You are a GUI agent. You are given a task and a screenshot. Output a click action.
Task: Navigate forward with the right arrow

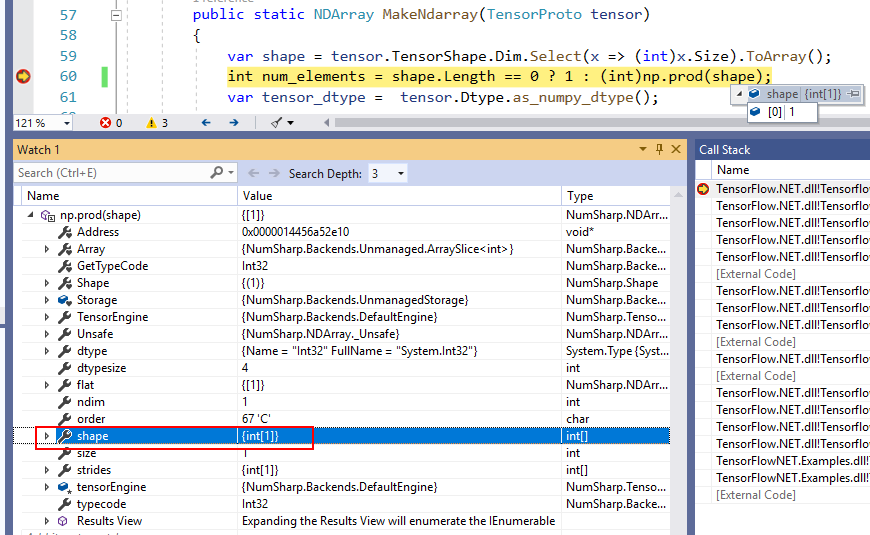click(234, 123)
